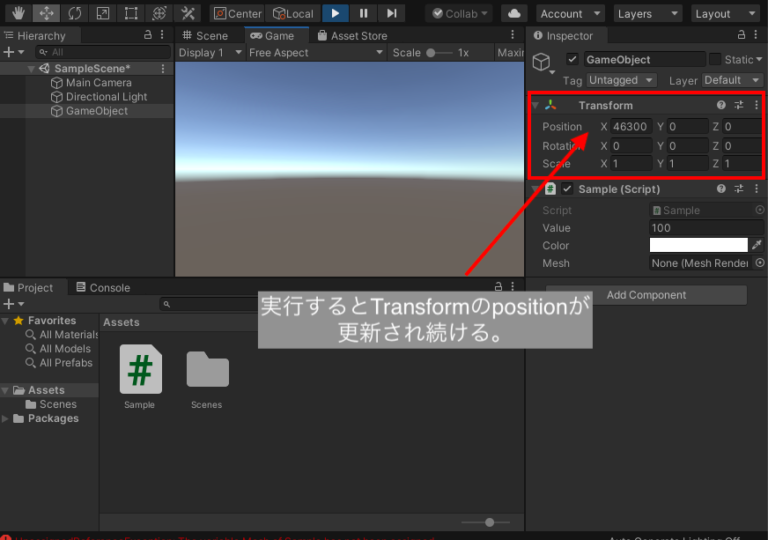Switch to the Scene tab
Screen dimensions: 768x540
205,36
